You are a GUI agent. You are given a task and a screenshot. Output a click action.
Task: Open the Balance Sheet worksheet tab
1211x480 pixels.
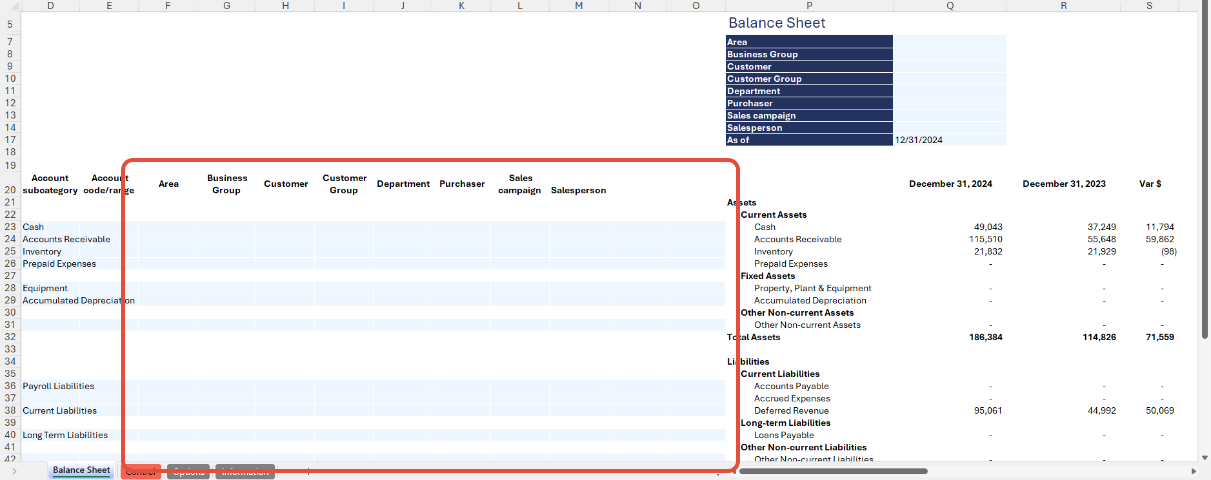click(x=81, y=471)
